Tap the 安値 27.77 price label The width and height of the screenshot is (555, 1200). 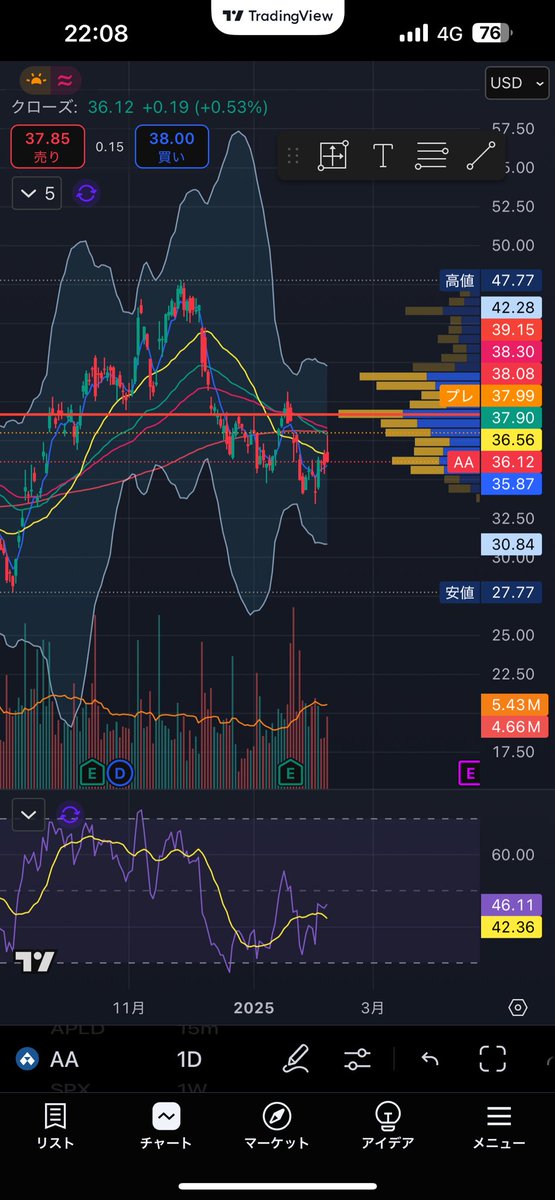(x=491, y=592)
